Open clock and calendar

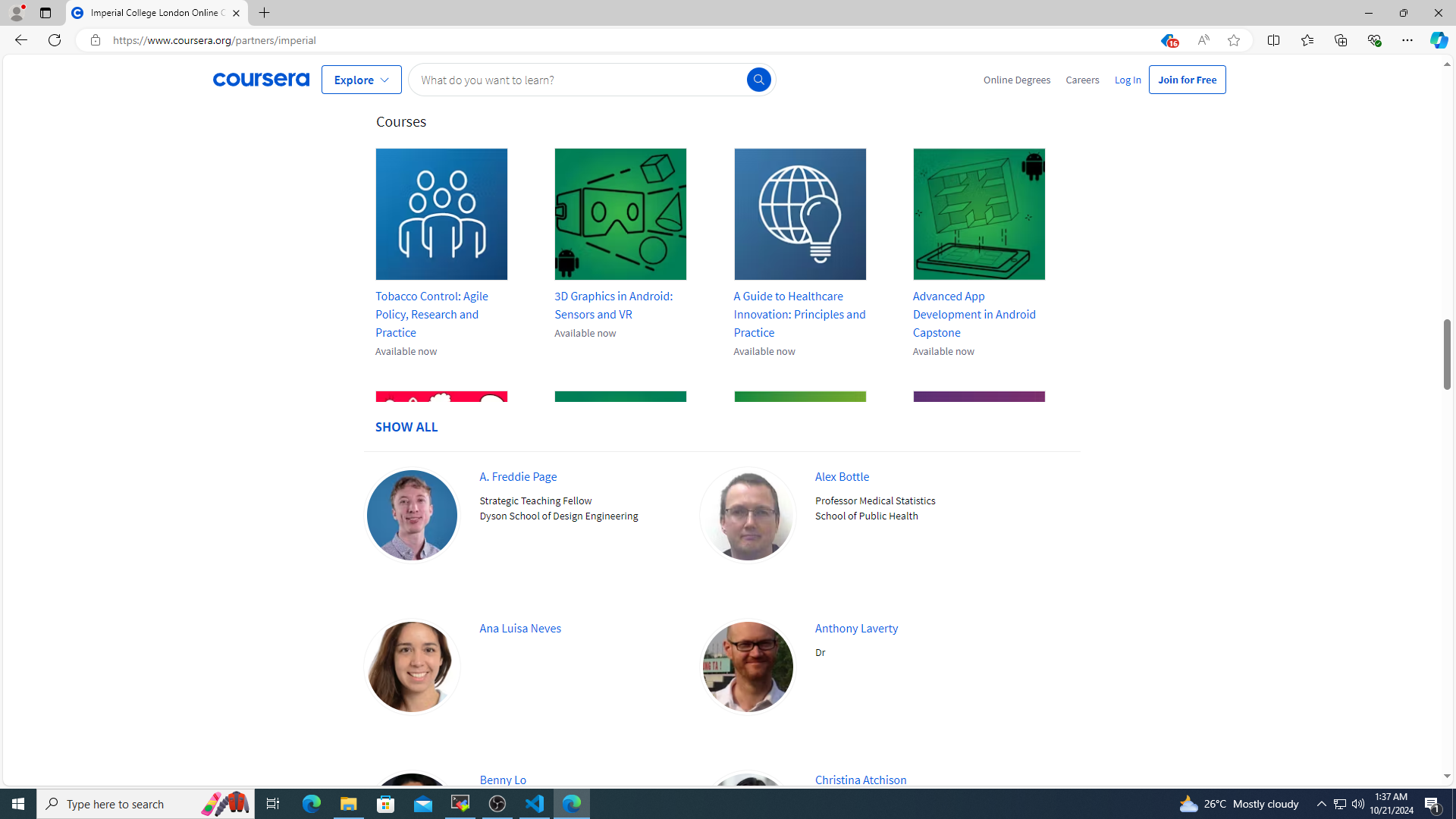click(x=1392, y=804)
